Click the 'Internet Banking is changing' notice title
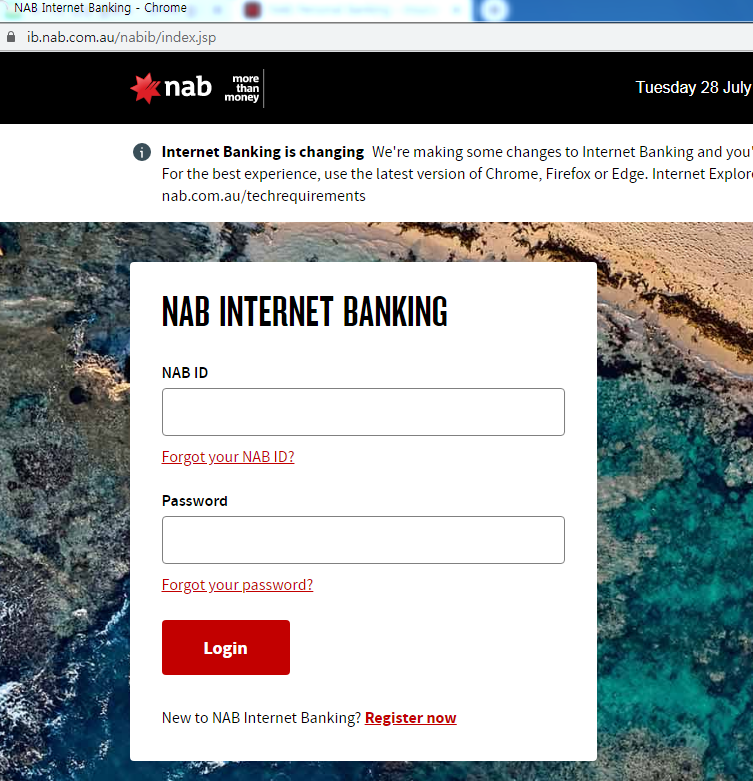This screenshot has height=781, width=753. tap(262, 151)
